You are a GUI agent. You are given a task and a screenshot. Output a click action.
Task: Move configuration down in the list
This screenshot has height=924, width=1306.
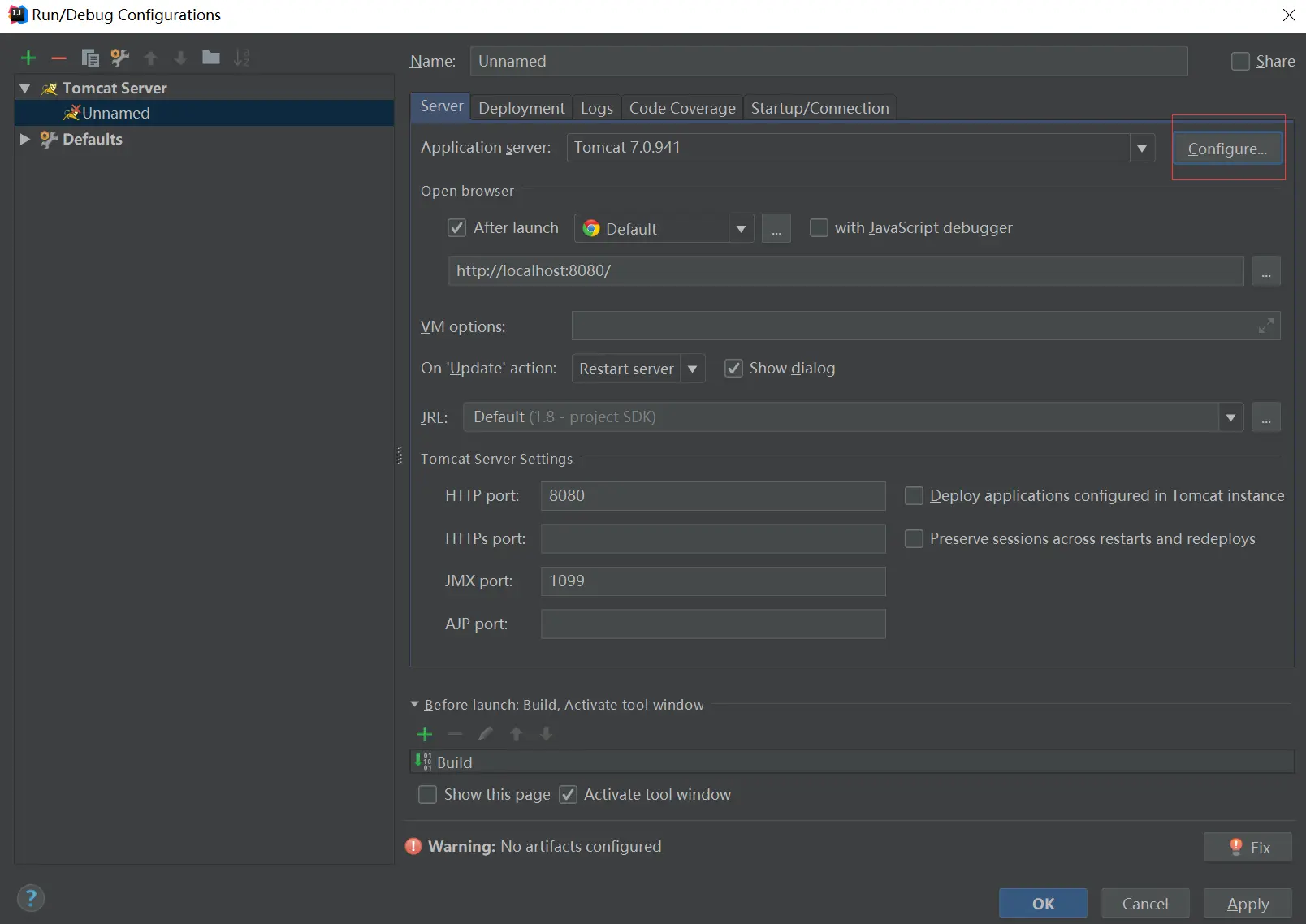pyautogui.click(x=180, y=58)
